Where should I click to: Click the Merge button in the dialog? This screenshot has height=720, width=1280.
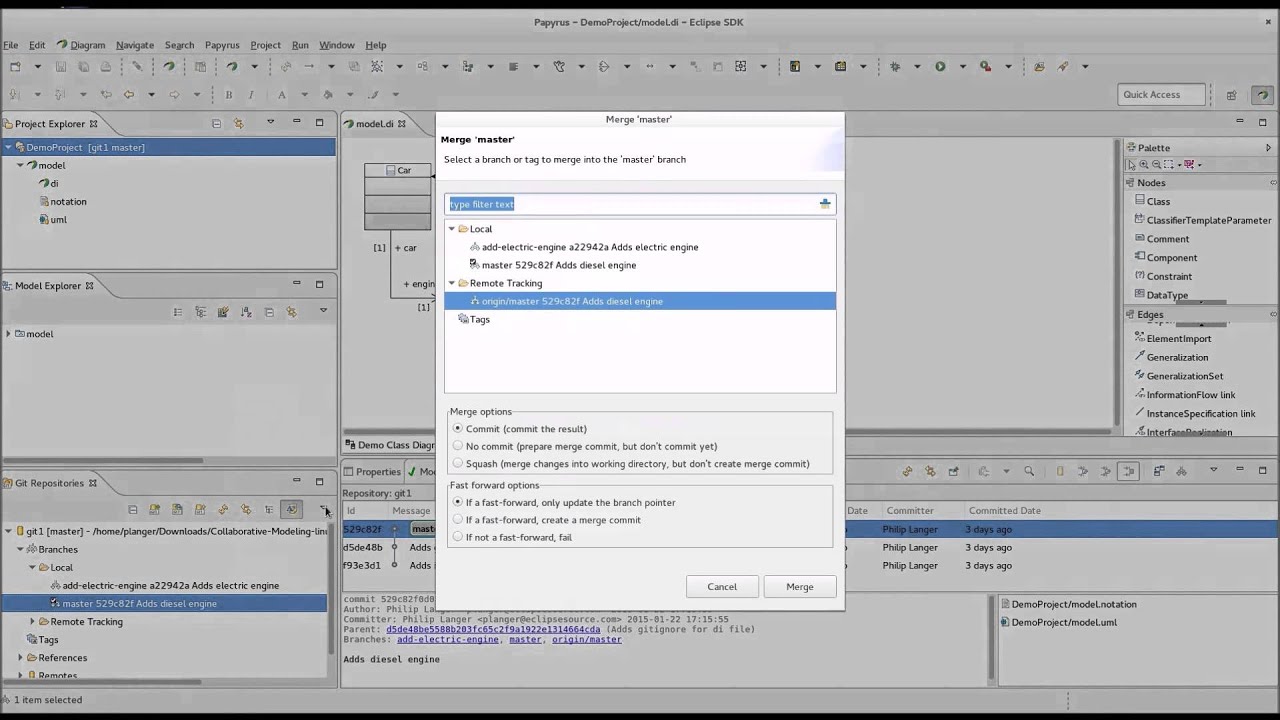(x=800, y=587)
